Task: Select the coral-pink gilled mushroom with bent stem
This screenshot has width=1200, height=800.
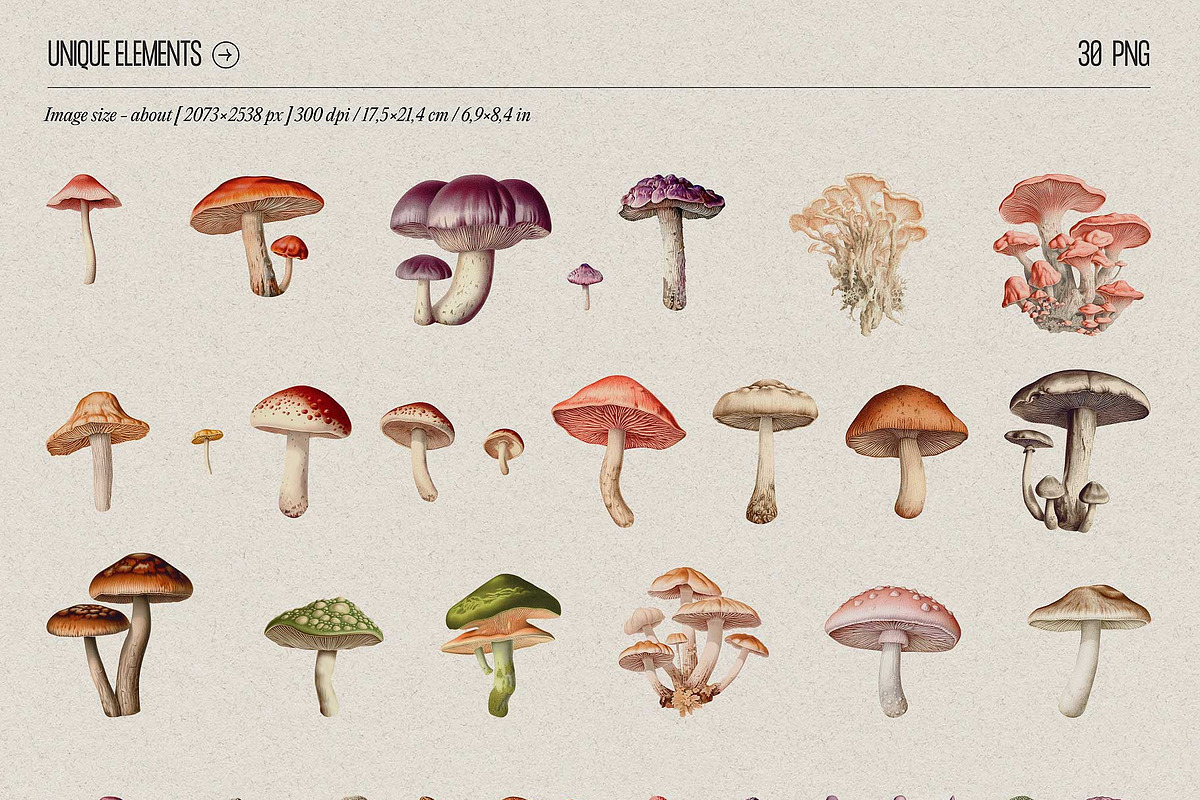Action: (x=618, y=450)
